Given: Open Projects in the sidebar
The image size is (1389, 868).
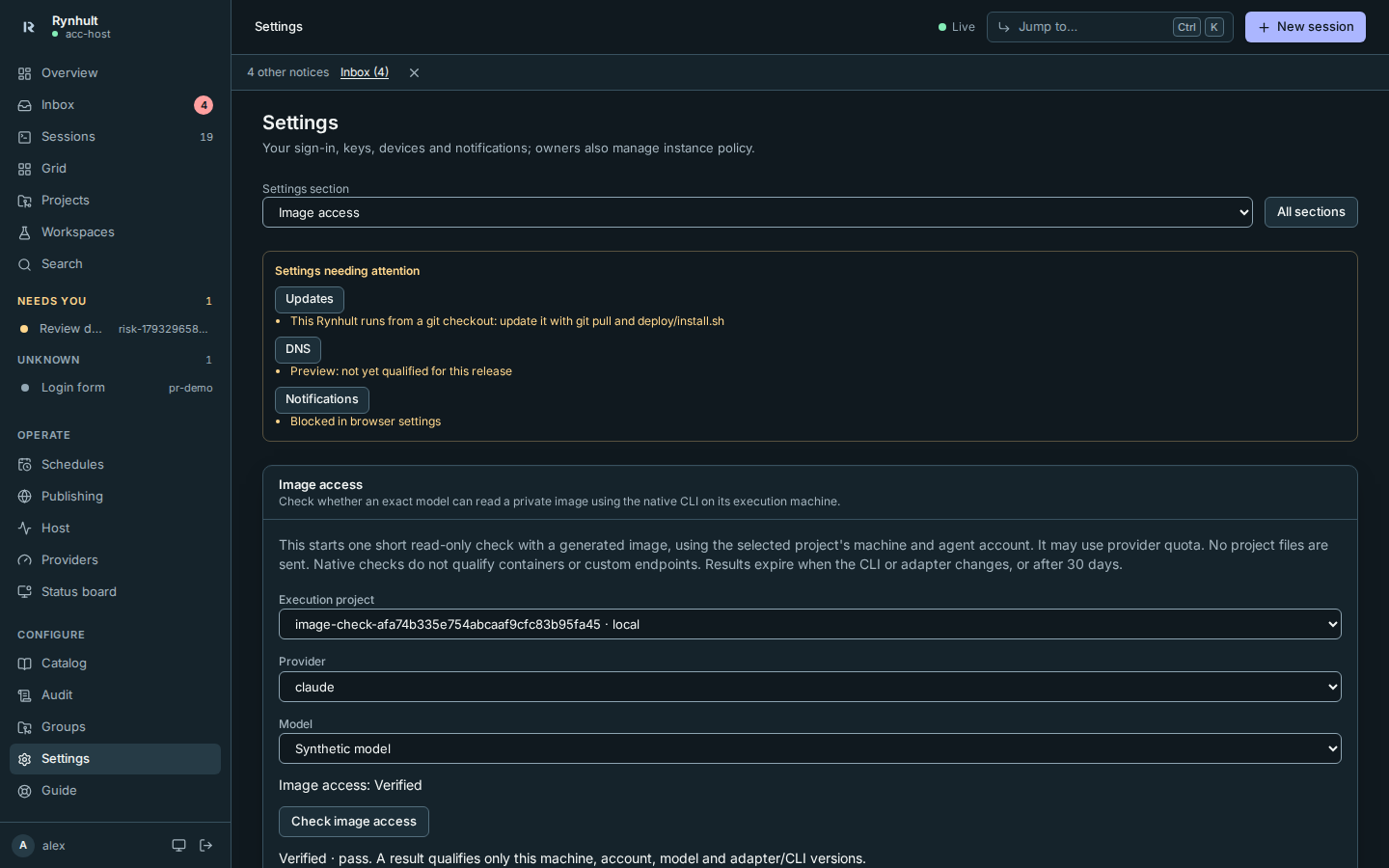Looking at the screenshot, I should [115, 201].
